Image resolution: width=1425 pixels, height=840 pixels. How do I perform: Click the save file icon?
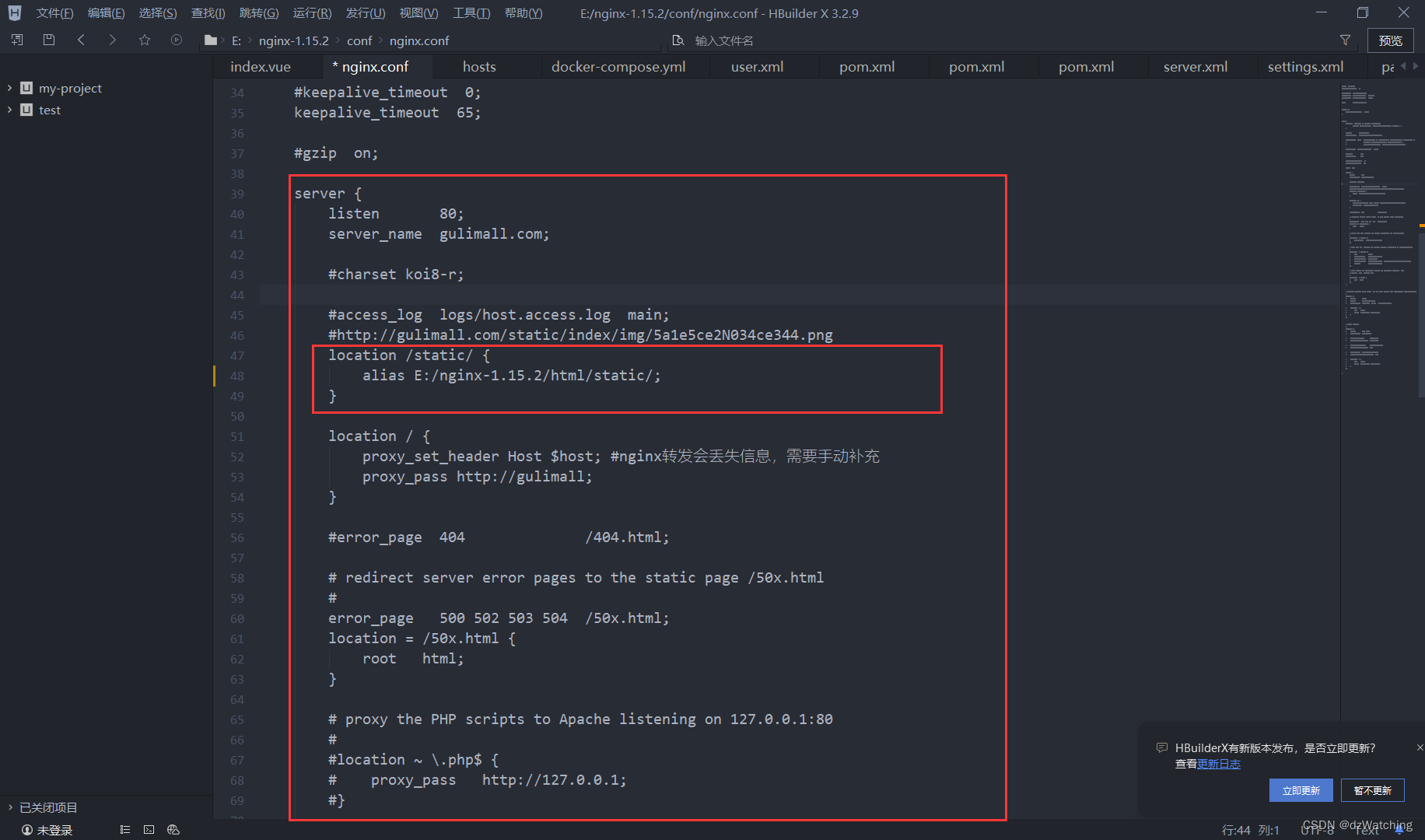[49, 40]
